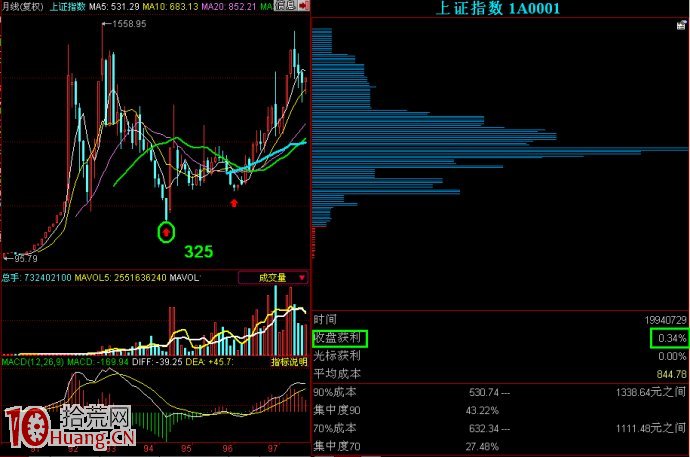Select the 上证指数 chart title label

pos(67,7)
